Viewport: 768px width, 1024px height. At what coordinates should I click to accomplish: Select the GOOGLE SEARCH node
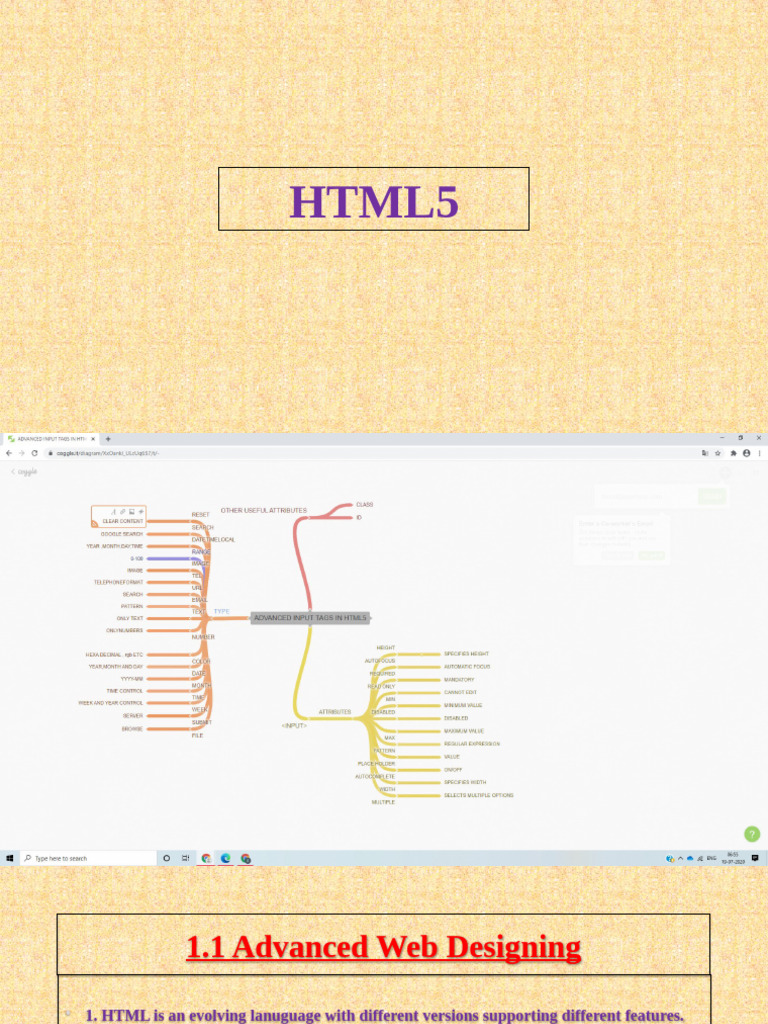pos(121,534)
